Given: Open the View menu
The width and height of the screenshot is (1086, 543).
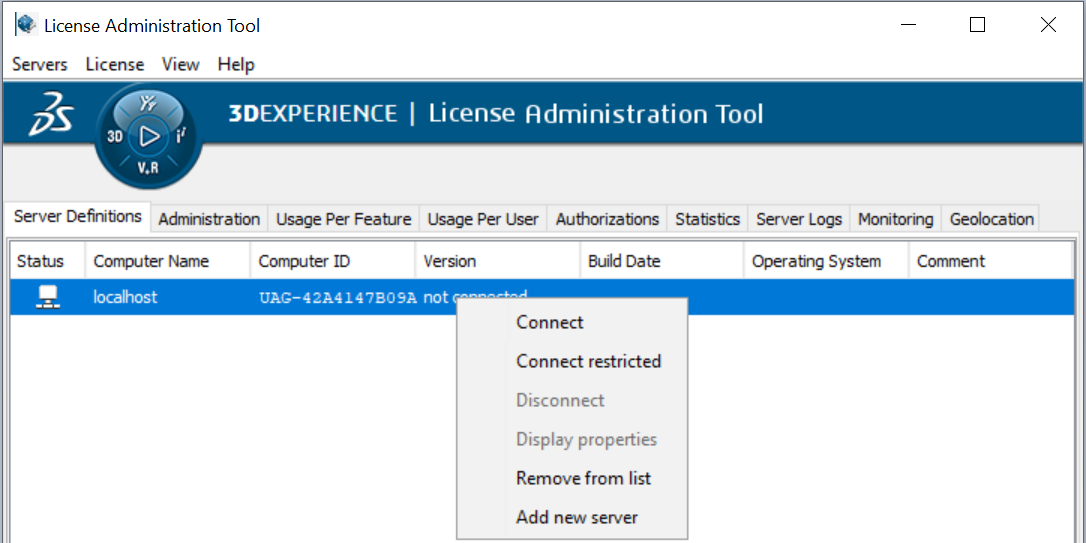Looking at the screenshot, I should click(181, 64).
